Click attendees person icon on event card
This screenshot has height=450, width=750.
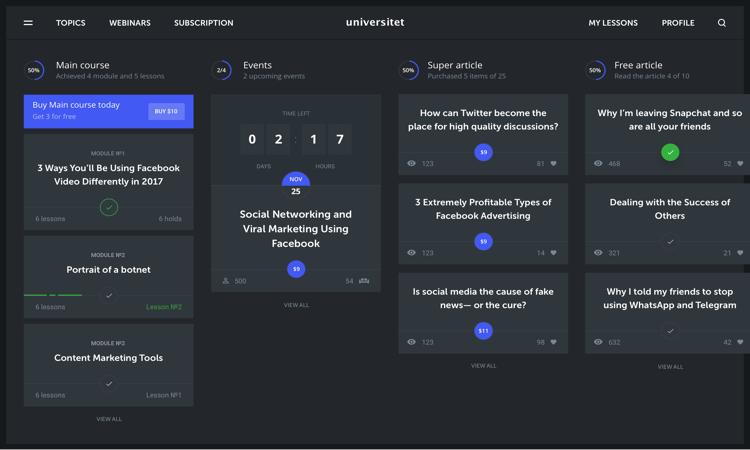[x=226, y=281]
